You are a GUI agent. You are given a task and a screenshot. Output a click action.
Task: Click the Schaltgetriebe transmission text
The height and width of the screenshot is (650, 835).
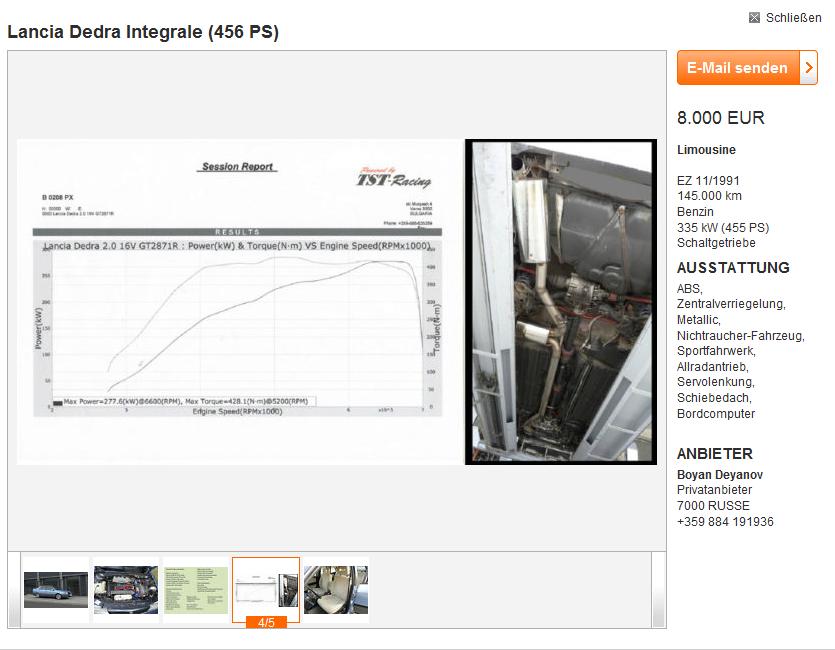pyautogui.click(x=716, y=243)
